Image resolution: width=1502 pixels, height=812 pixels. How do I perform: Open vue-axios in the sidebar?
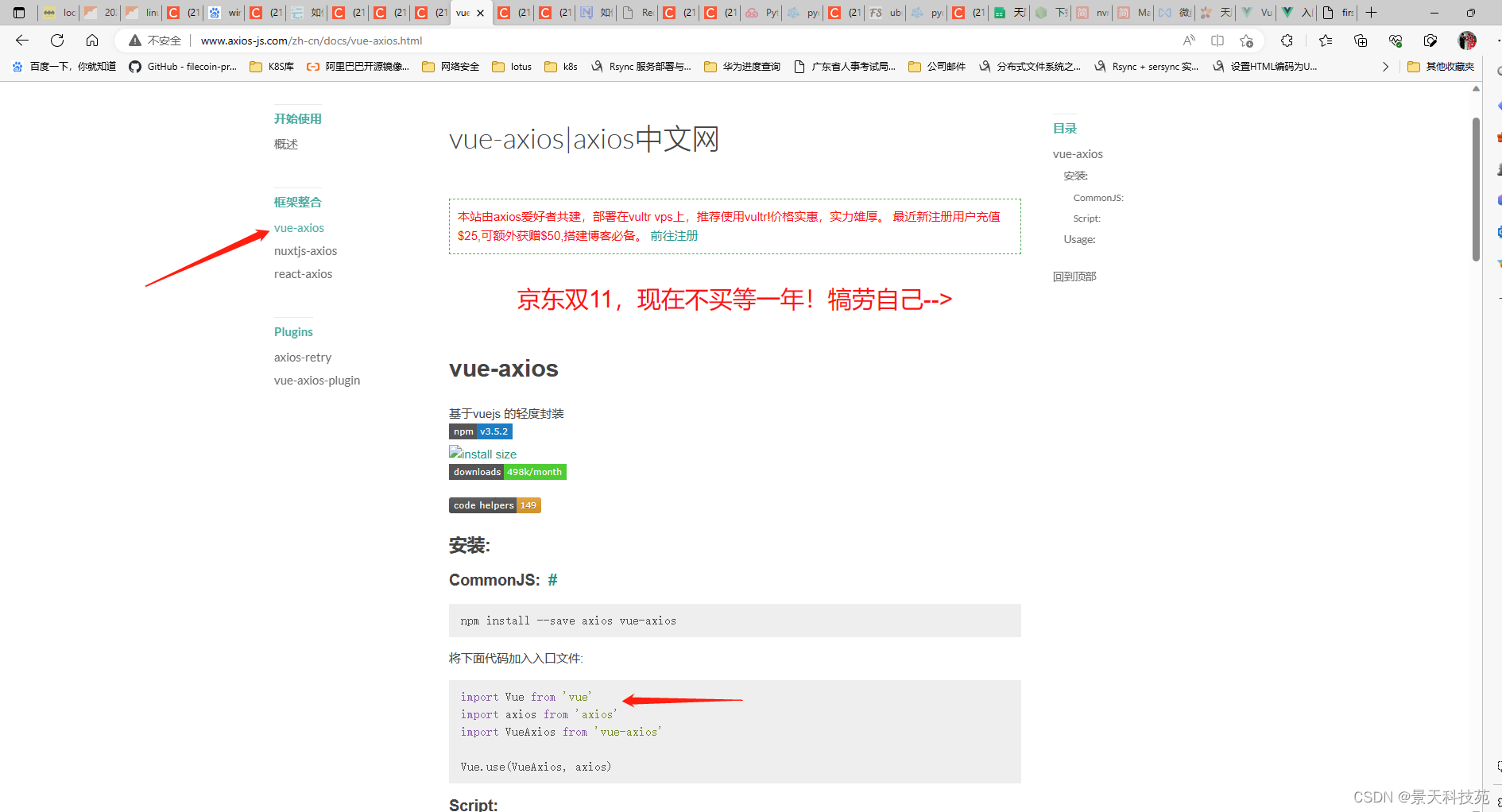click(x=299, y=228)
